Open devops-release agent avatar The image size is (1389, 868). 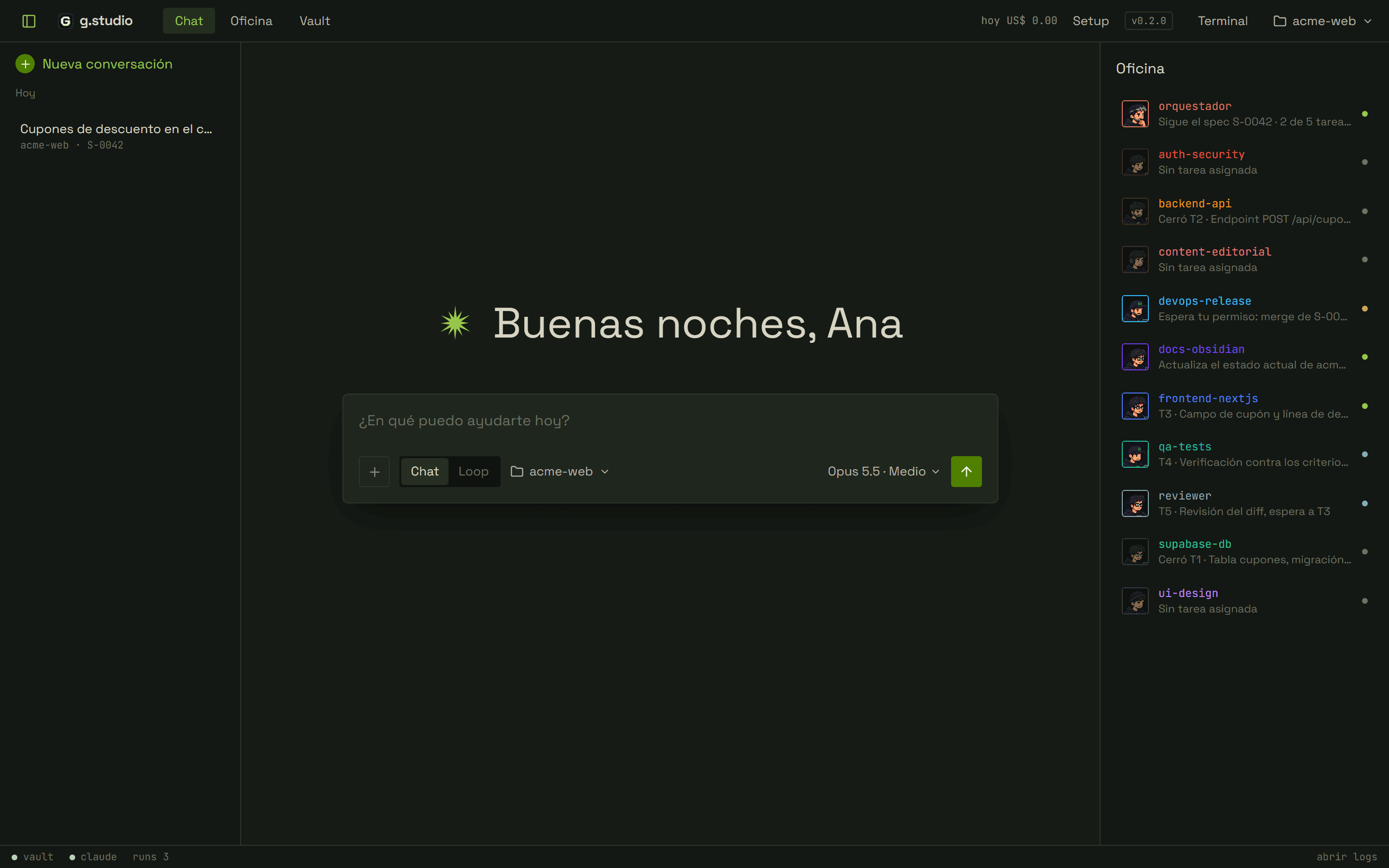[1135, 309]
